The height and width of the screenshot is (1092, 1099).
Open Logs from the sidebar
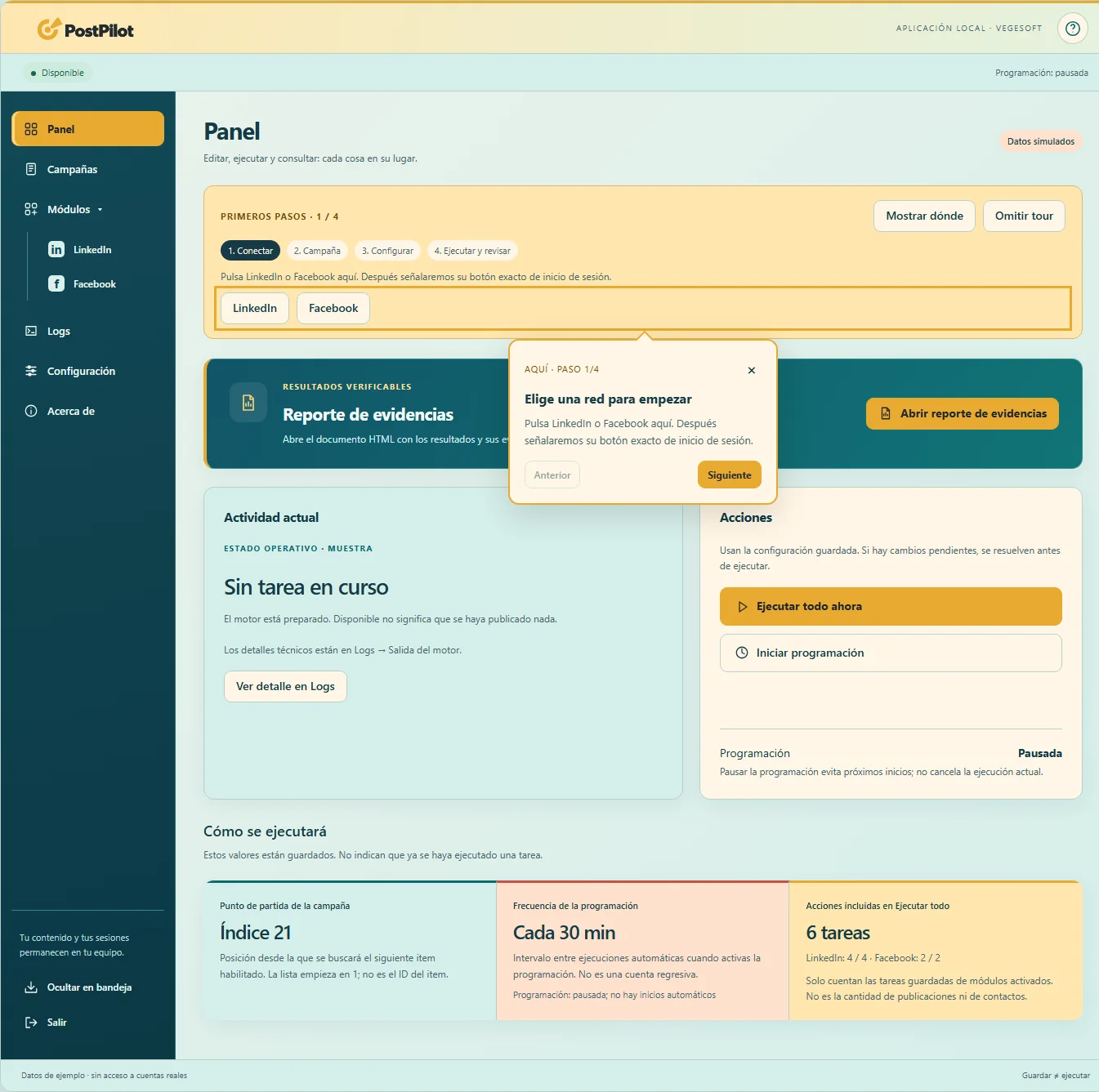point(88,331)
